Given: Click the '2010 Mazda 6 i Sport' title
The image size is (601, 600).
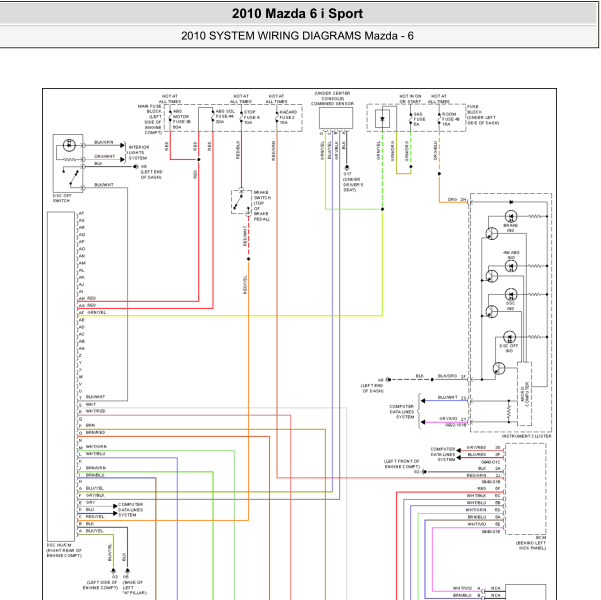Looking at the screenshot, I should [x=297, y=14].
